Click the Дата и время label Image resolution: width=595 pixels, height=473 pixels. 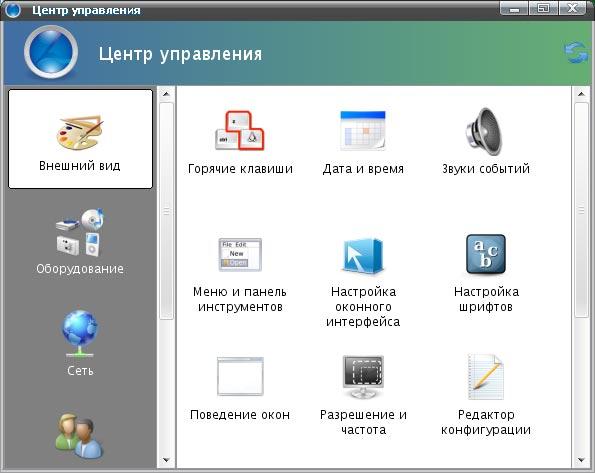point(363,169)
